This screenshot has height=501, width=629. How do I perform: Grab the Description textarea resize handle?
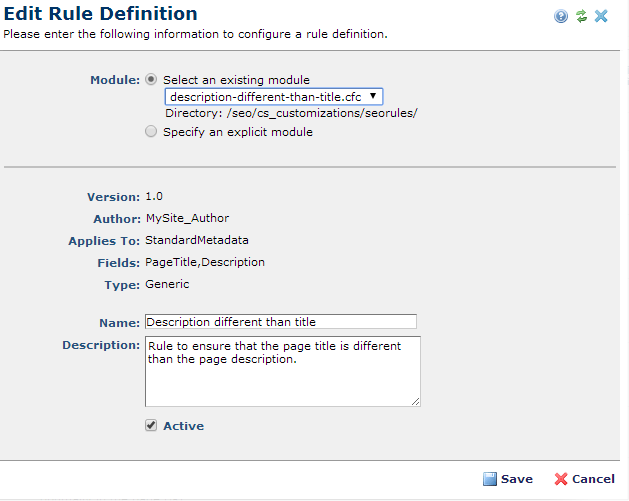(416, 402)
